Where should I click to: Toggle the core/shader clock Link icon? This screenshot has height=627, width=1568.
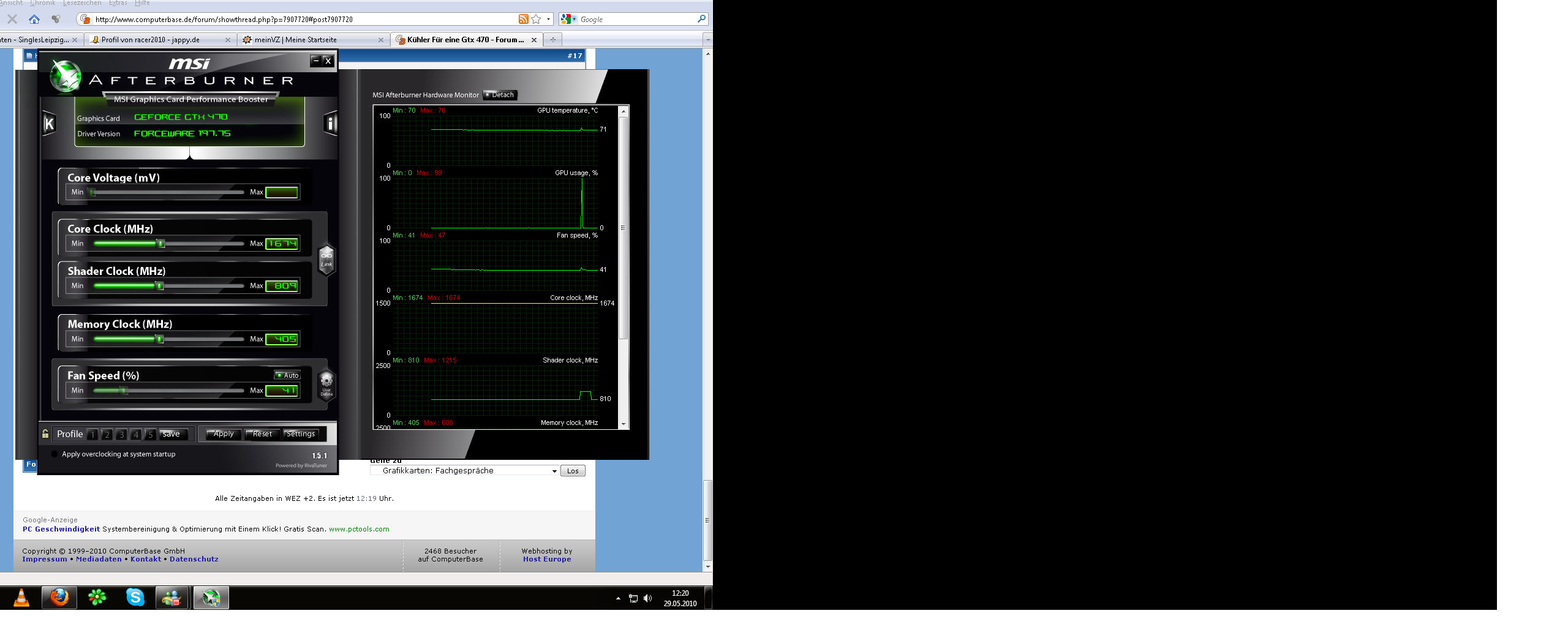pyautogui.click(x=326, y=259)
